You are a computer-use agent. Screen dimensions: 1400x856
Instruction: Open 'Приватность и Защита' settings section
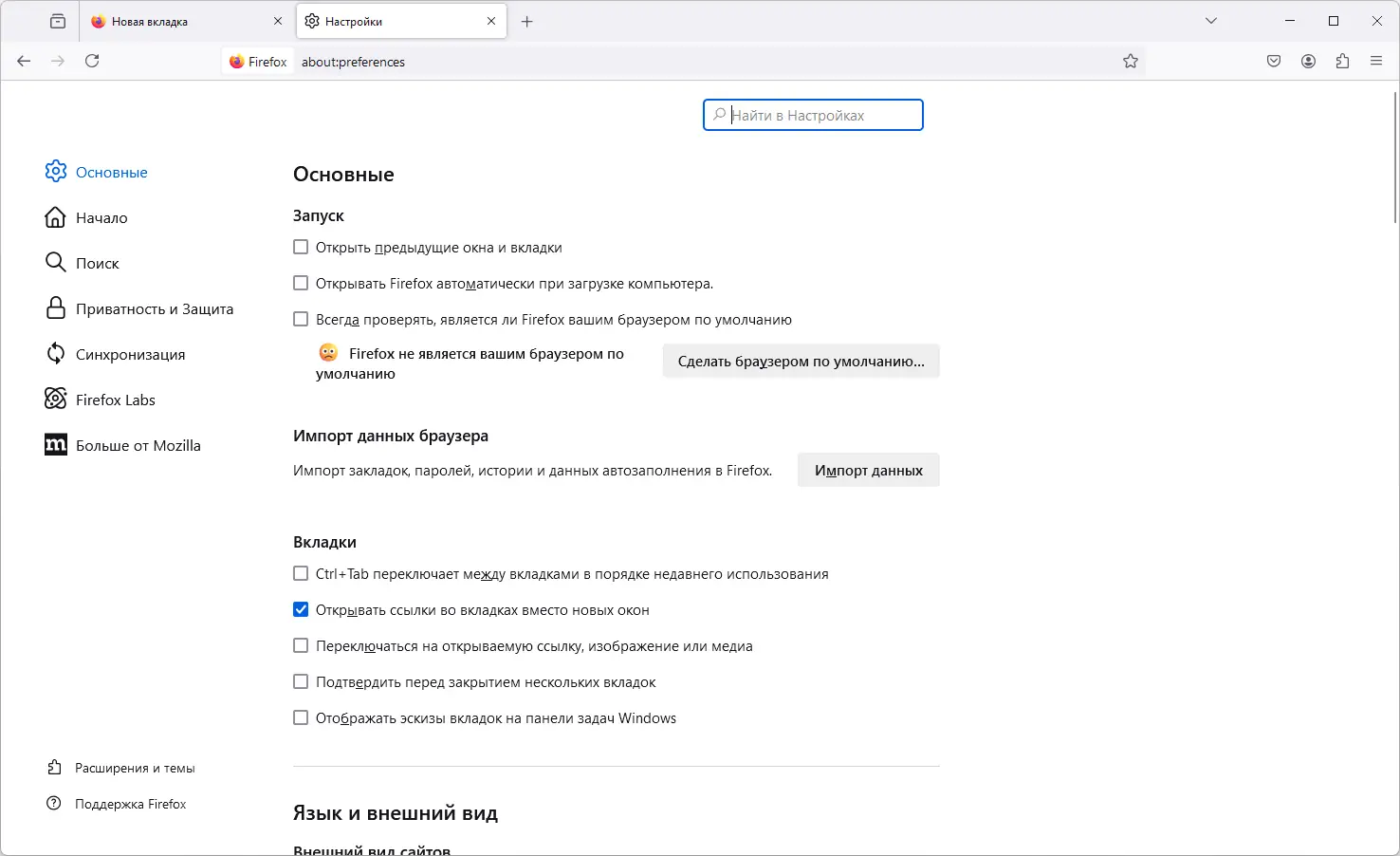pos(154,309)
